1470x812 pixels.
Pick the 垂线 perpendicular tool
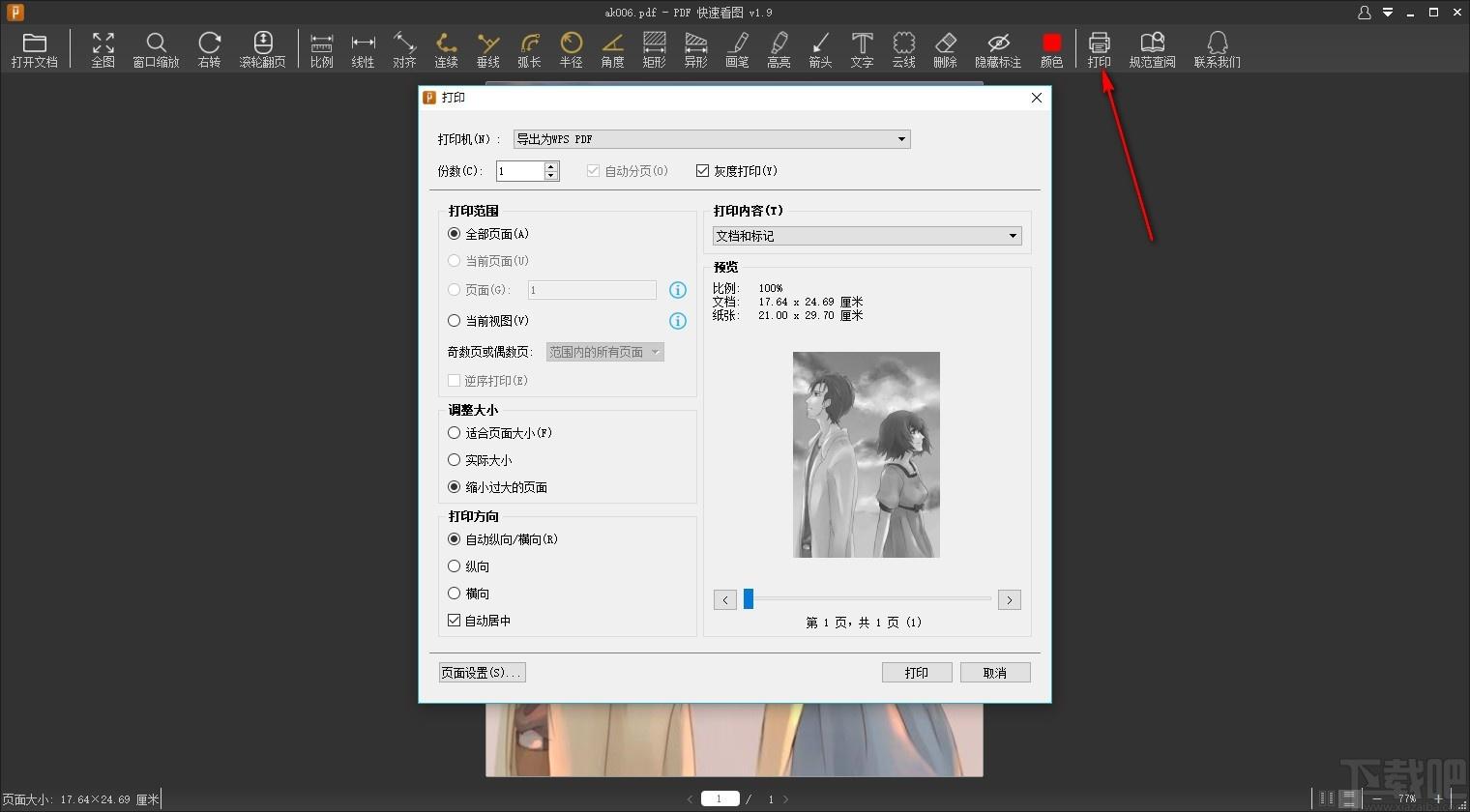coord(488,49)
